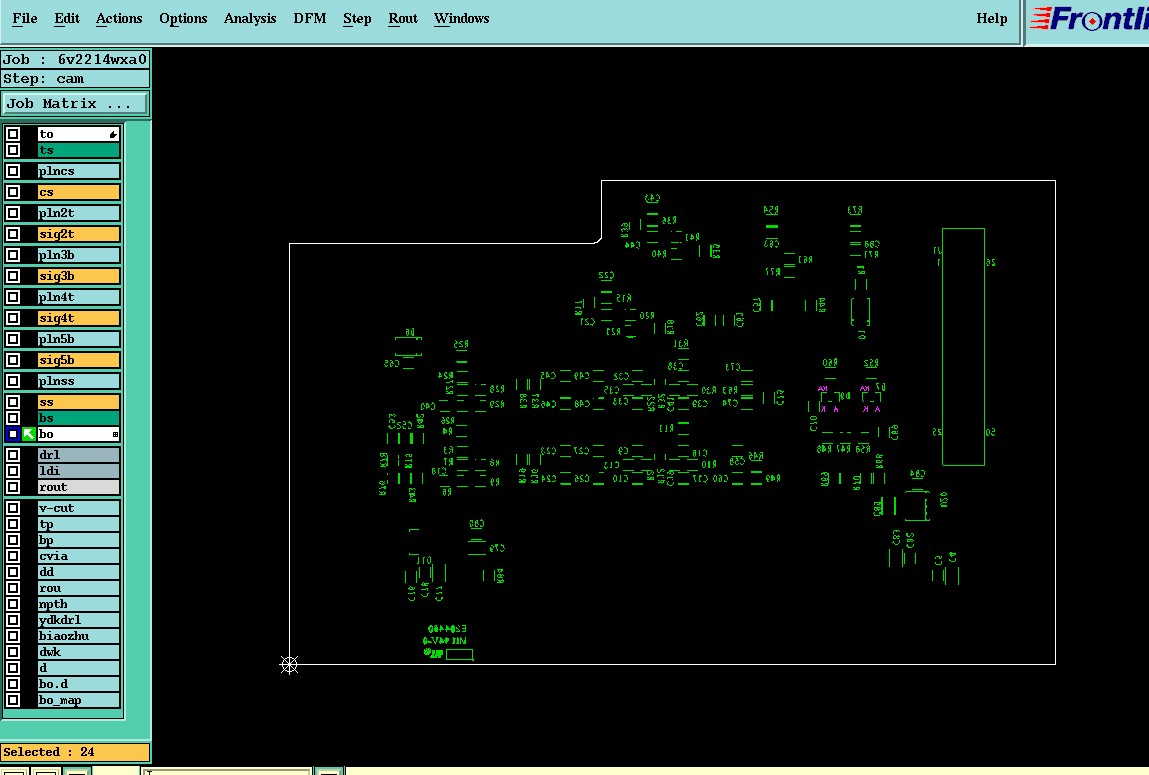
Task: Toggle the checkbox beside layer bo
Action: 12,434
